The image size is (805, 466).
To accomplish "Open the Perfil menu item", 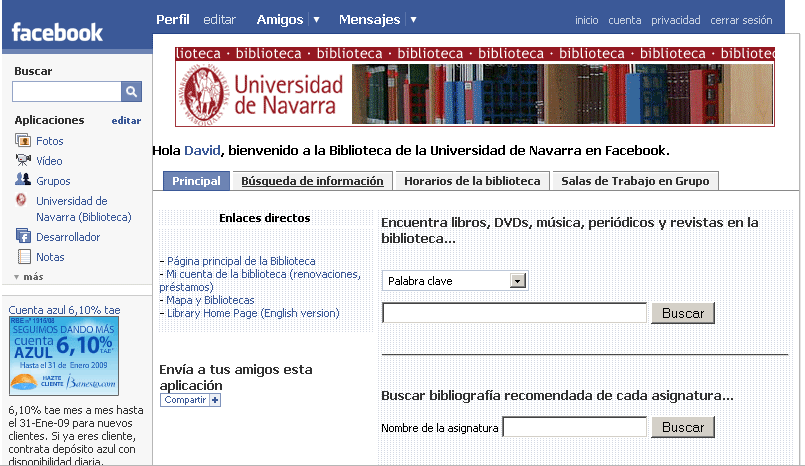I will 172,20.
